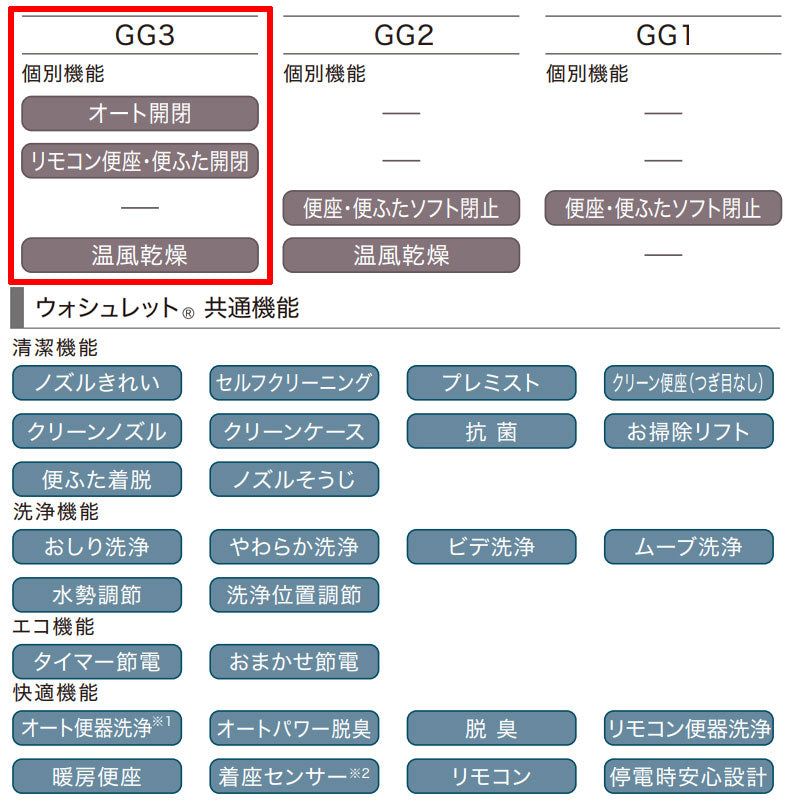Viewport: 800px width, 800px height.
Task: Choose the プレミスト feature badge
Action: [491, 383]
